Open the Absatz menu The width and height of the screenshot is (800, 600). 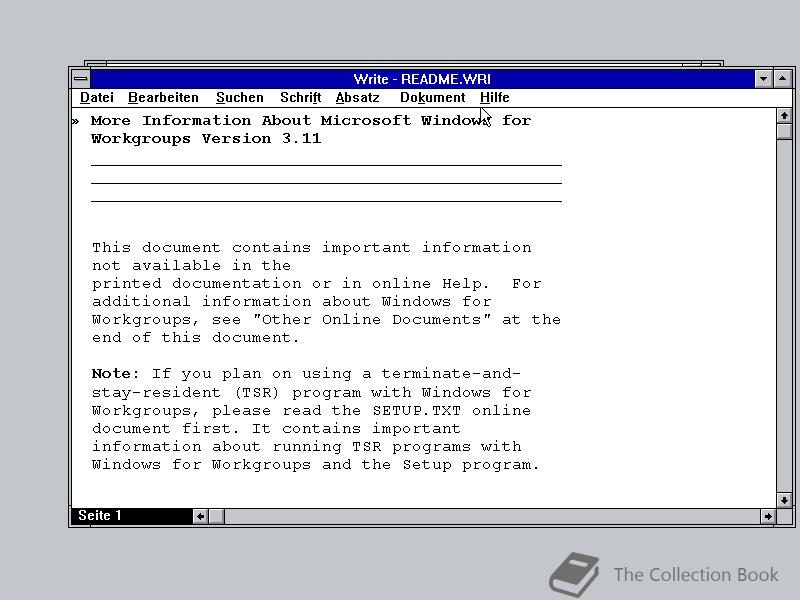click(358, 97)
